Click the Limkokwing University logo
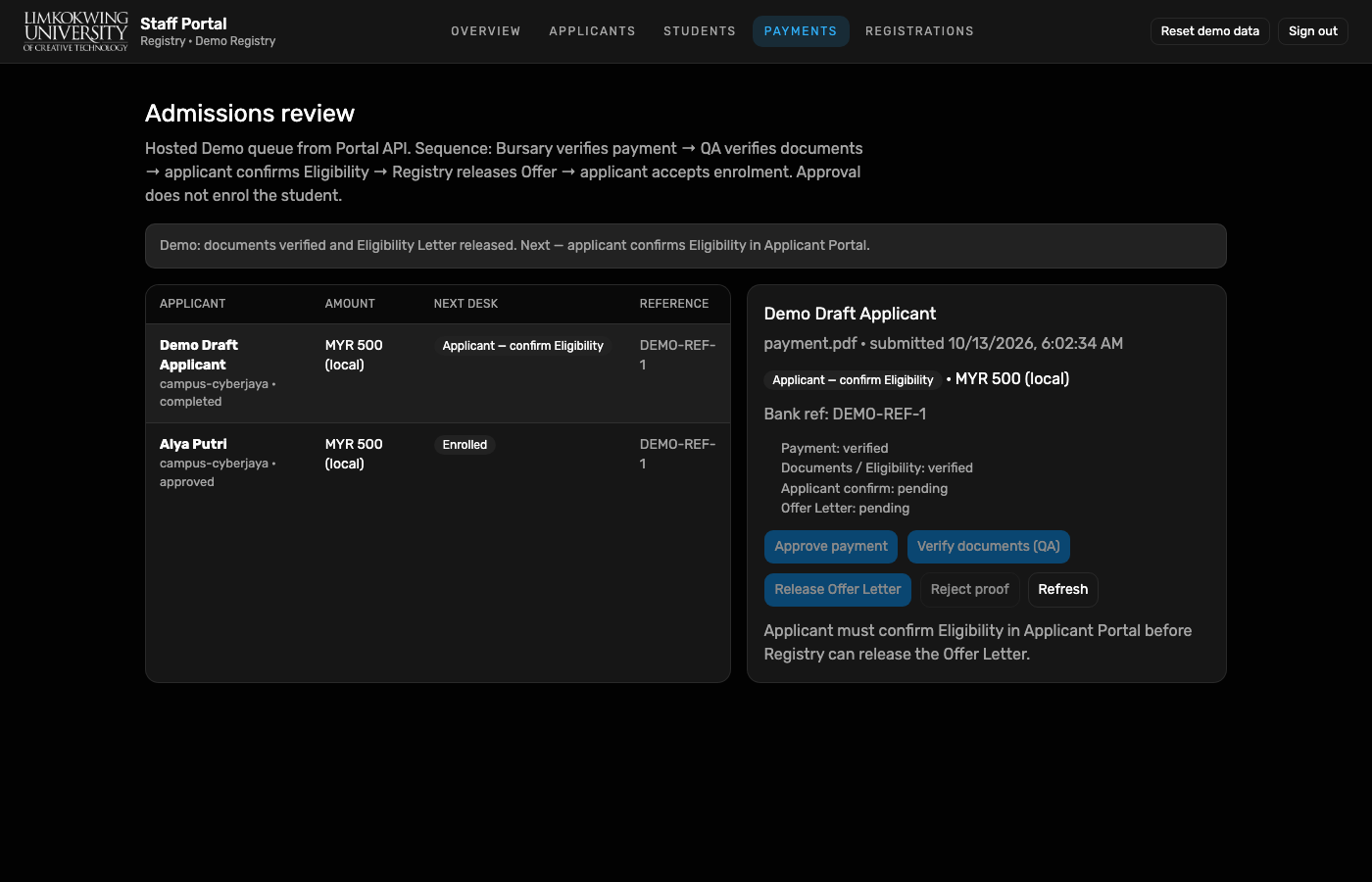The width and height of the screenshot is (1372, 882). (x=75, y=31)
